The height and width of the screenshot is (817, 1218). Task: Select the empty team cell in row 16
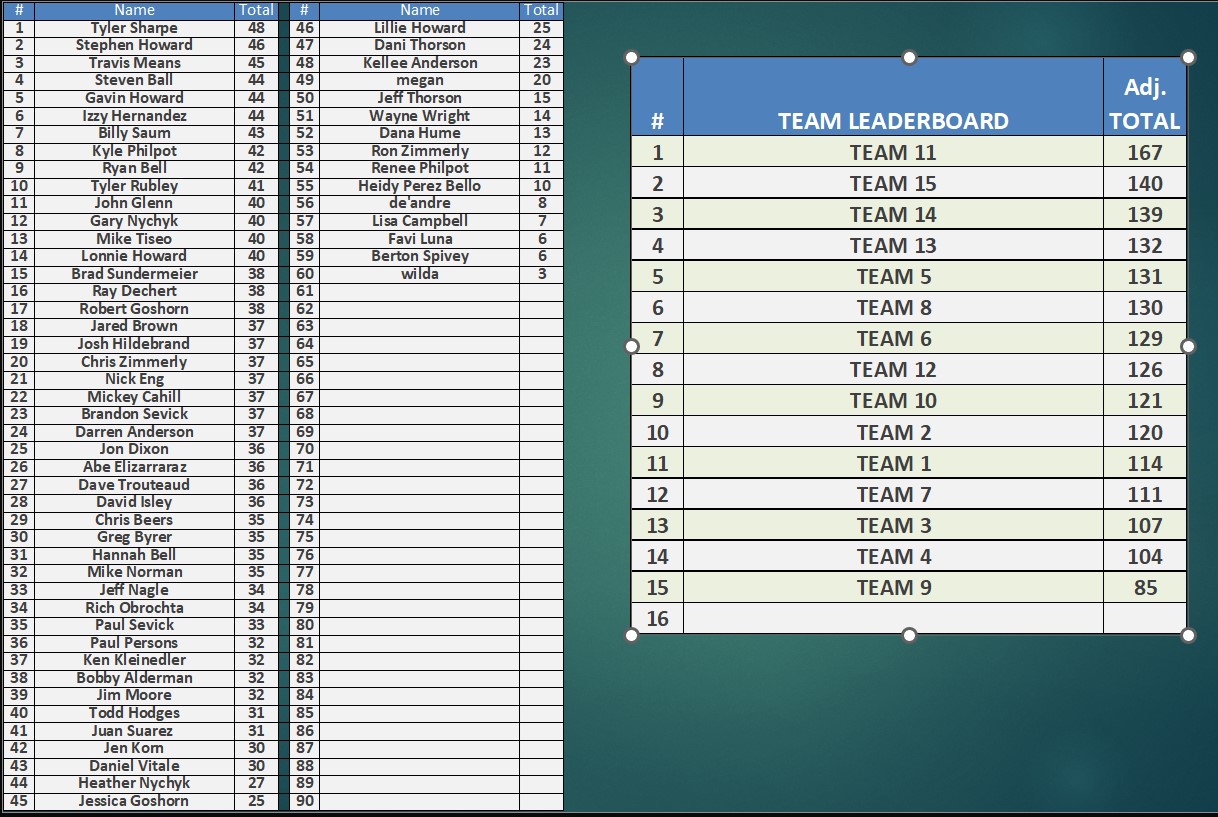(x=893, y=618)
